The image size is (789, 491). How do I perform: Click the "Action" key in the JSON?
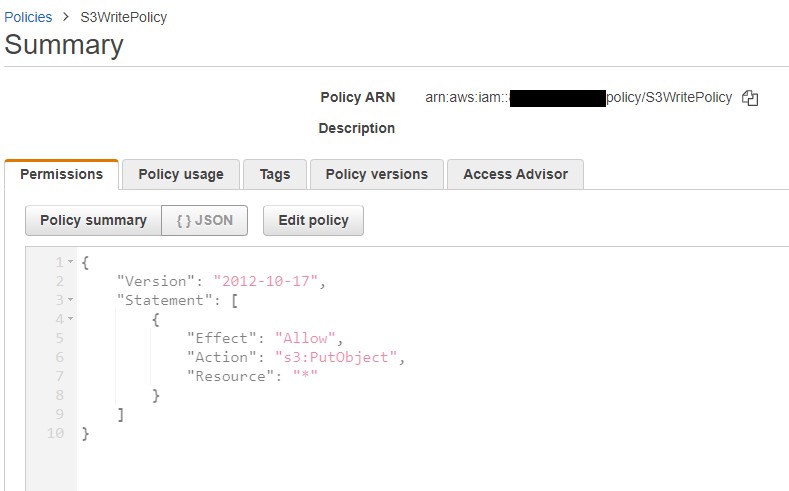(x=221, y=357)
